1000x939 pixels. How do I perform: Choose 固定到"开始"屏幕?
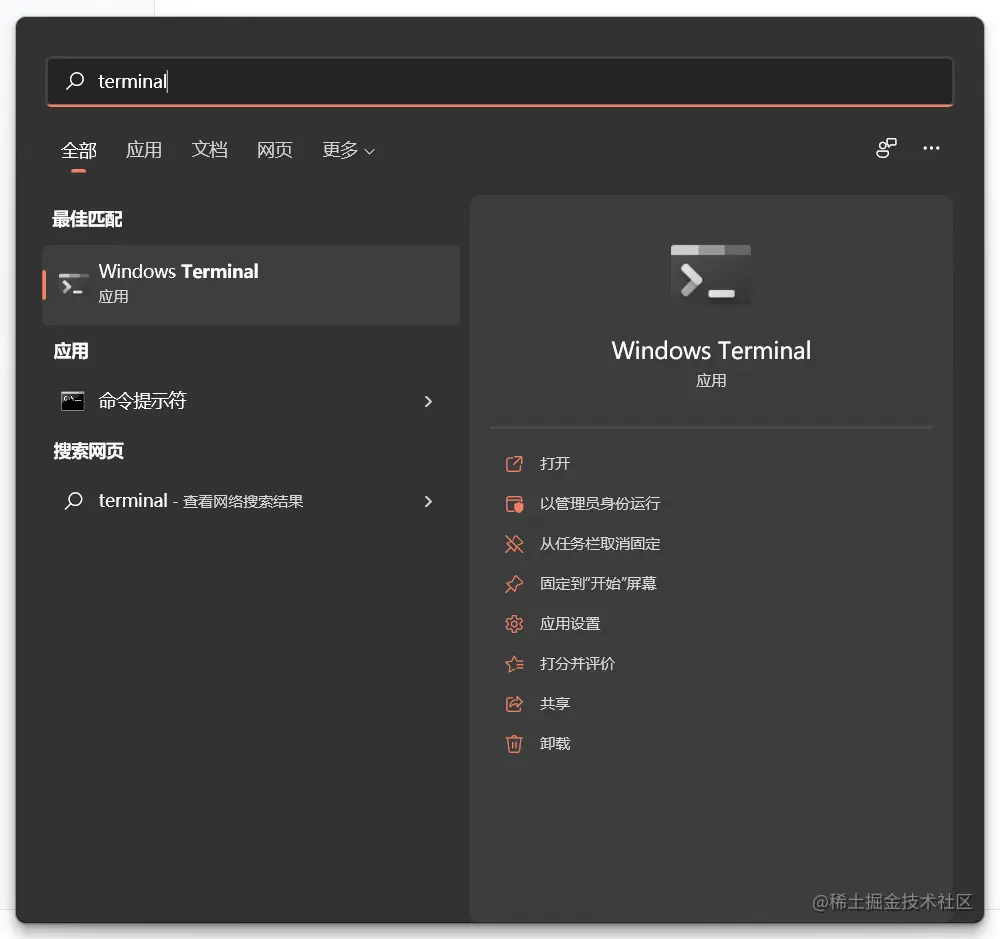[598, 584]
